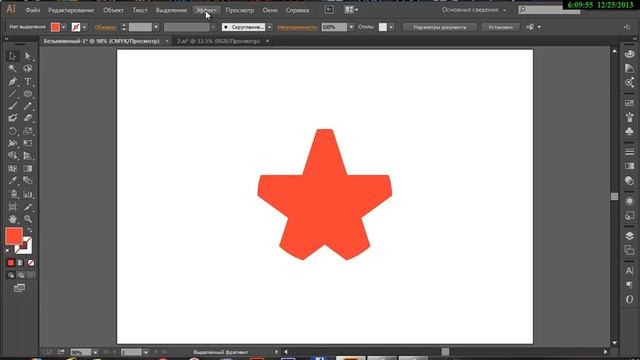Screen dimensions: 640x360
Task: Select the Pen tool
Action: 12,81
